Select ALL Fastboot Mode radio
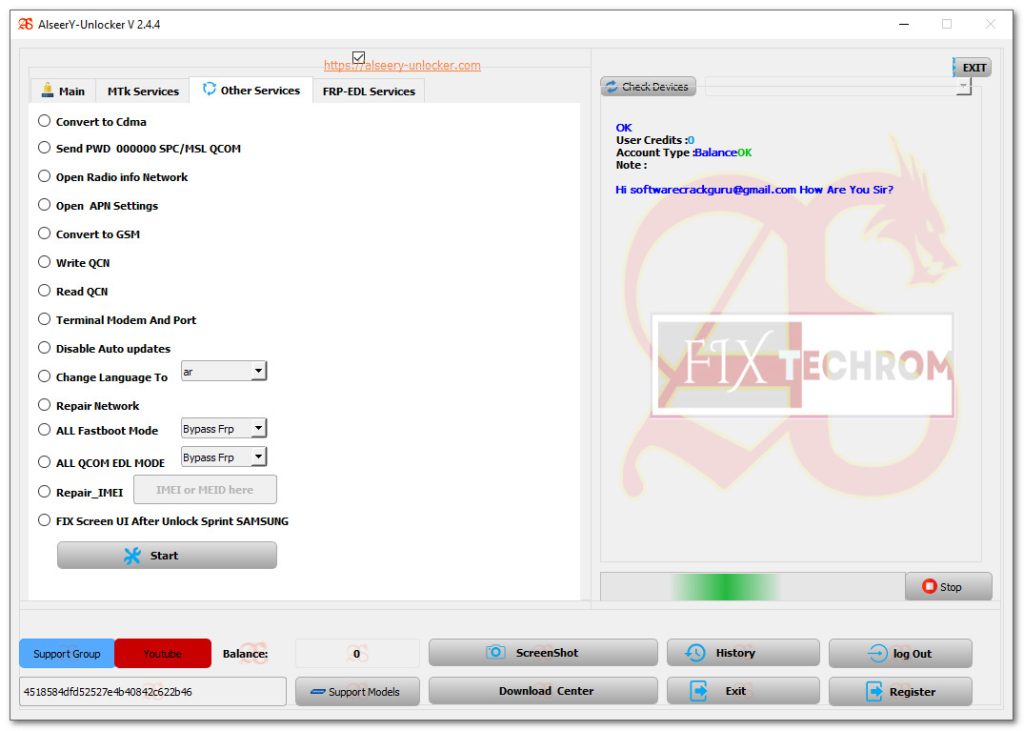Viewport: 1024px width, 731px height. [44, 430]
